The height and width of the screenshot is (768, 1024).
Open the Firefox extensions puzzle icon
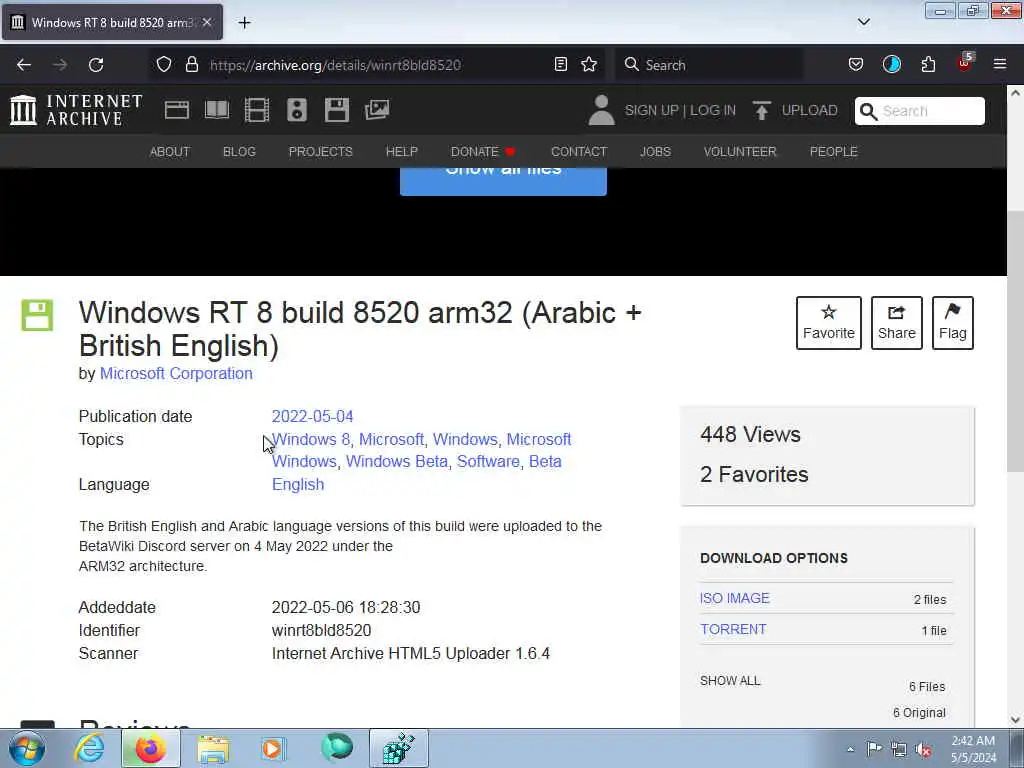click(x=928, y=64)
